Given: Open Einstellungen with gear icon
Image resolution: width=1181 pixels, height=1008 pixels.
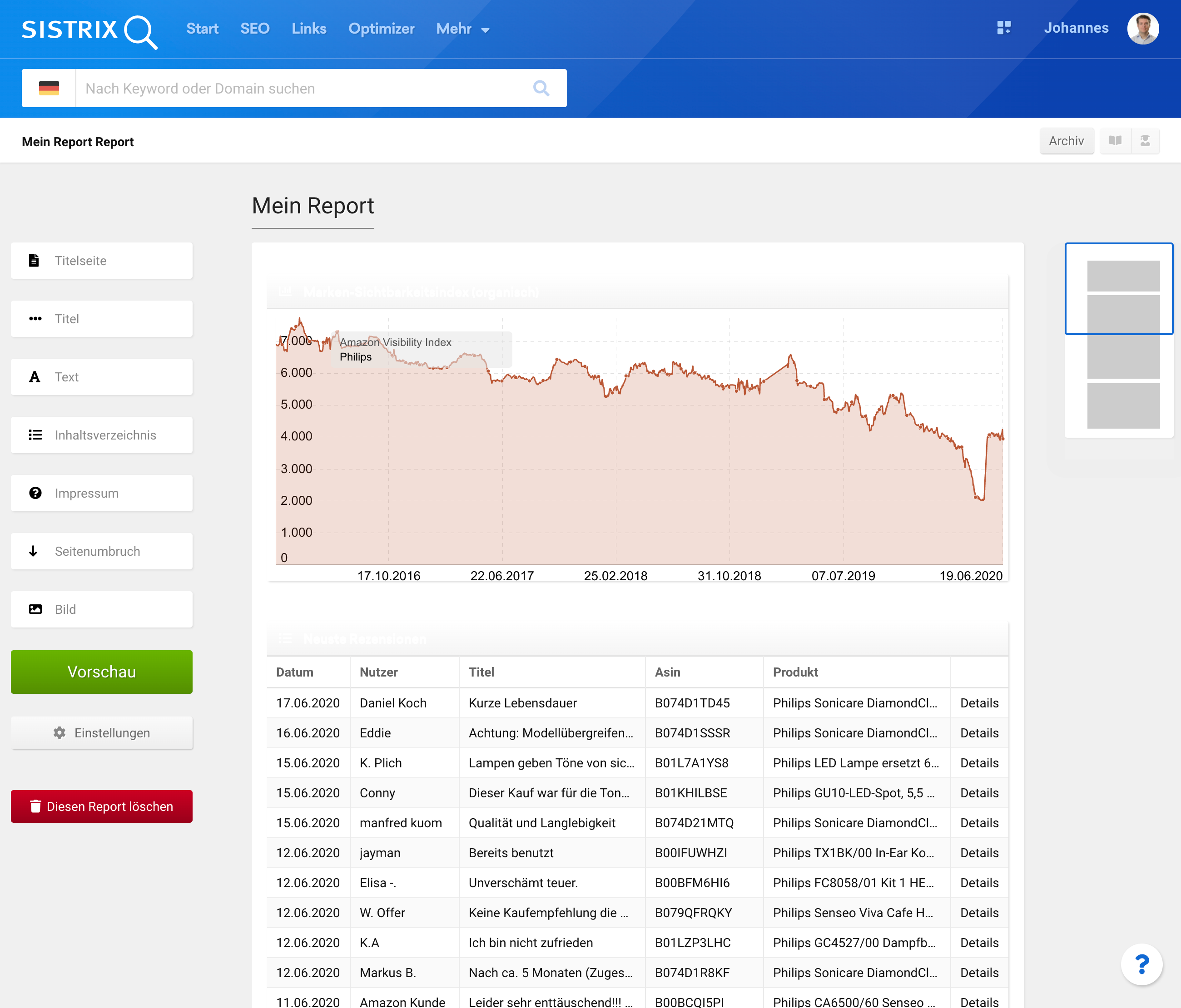Looking at the screenshot, I should pos(101,733).
